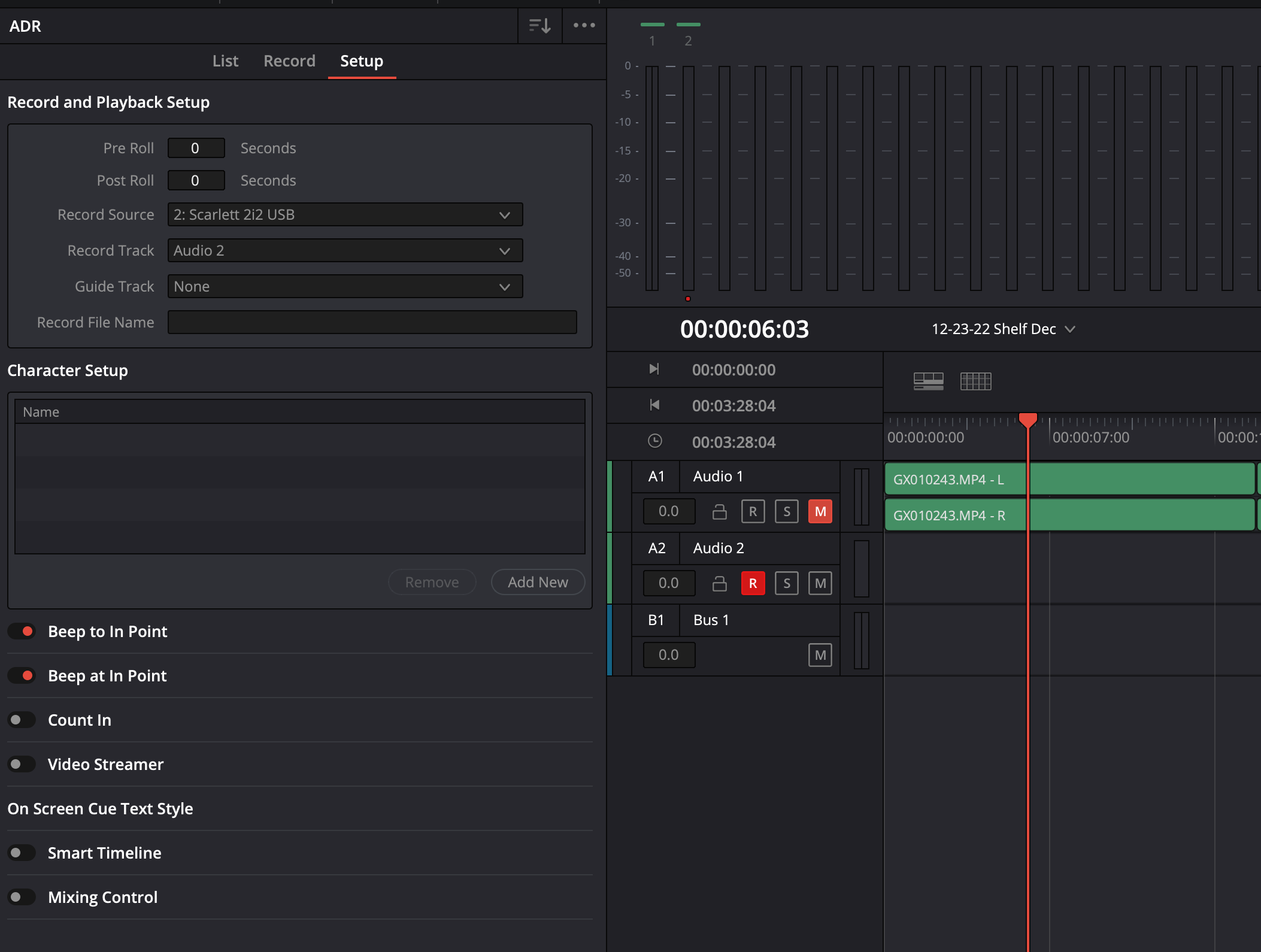Screen dimensions: 1261x952
Task: Click the Audio 1 volume value field
Action: coord(669,511)
